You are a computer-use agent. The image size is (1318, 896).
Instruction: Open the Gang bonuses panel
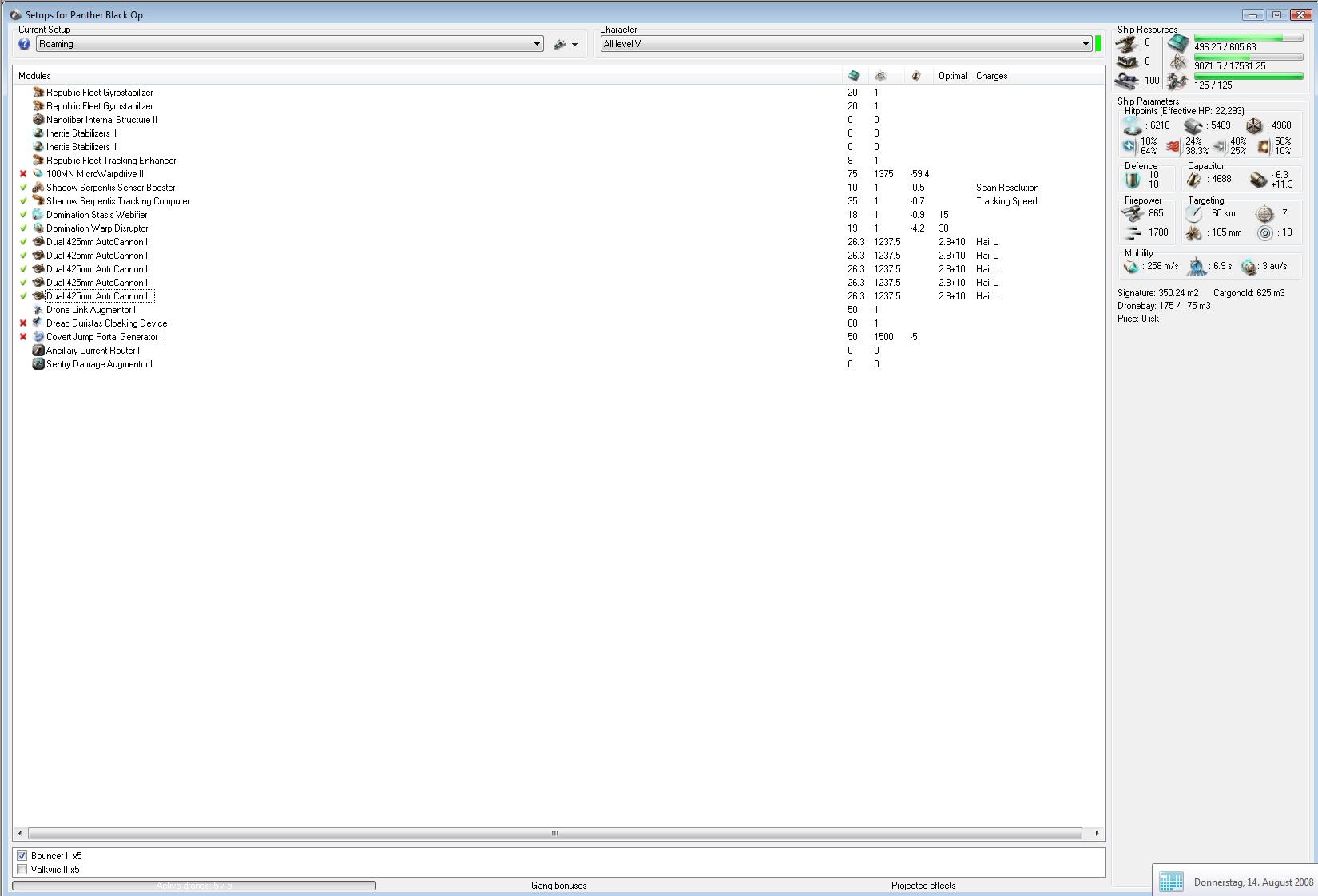coord(558,886)
